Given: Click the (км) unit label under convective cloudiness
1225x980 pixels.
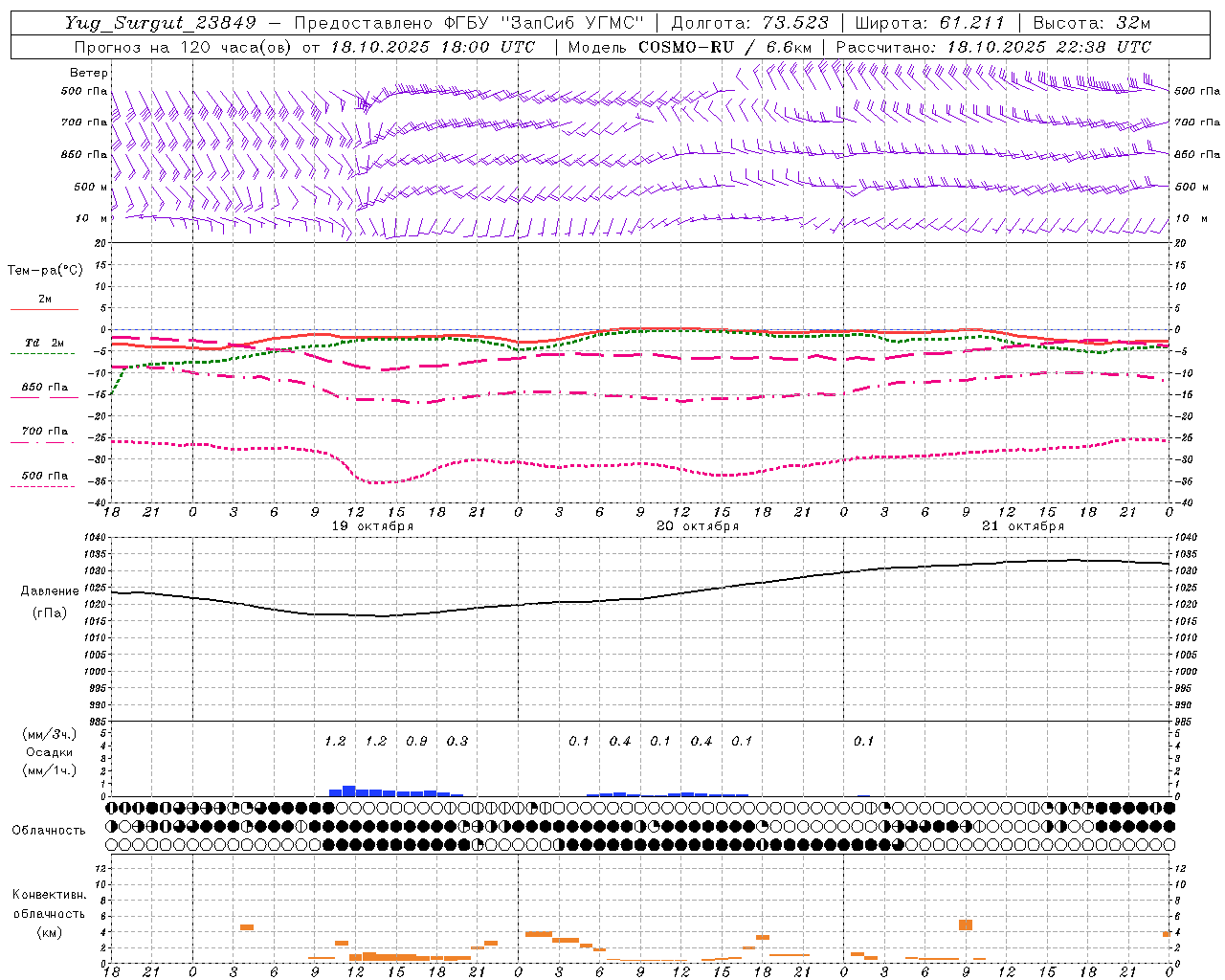Looking at the screenshot, I should [49, 932].
